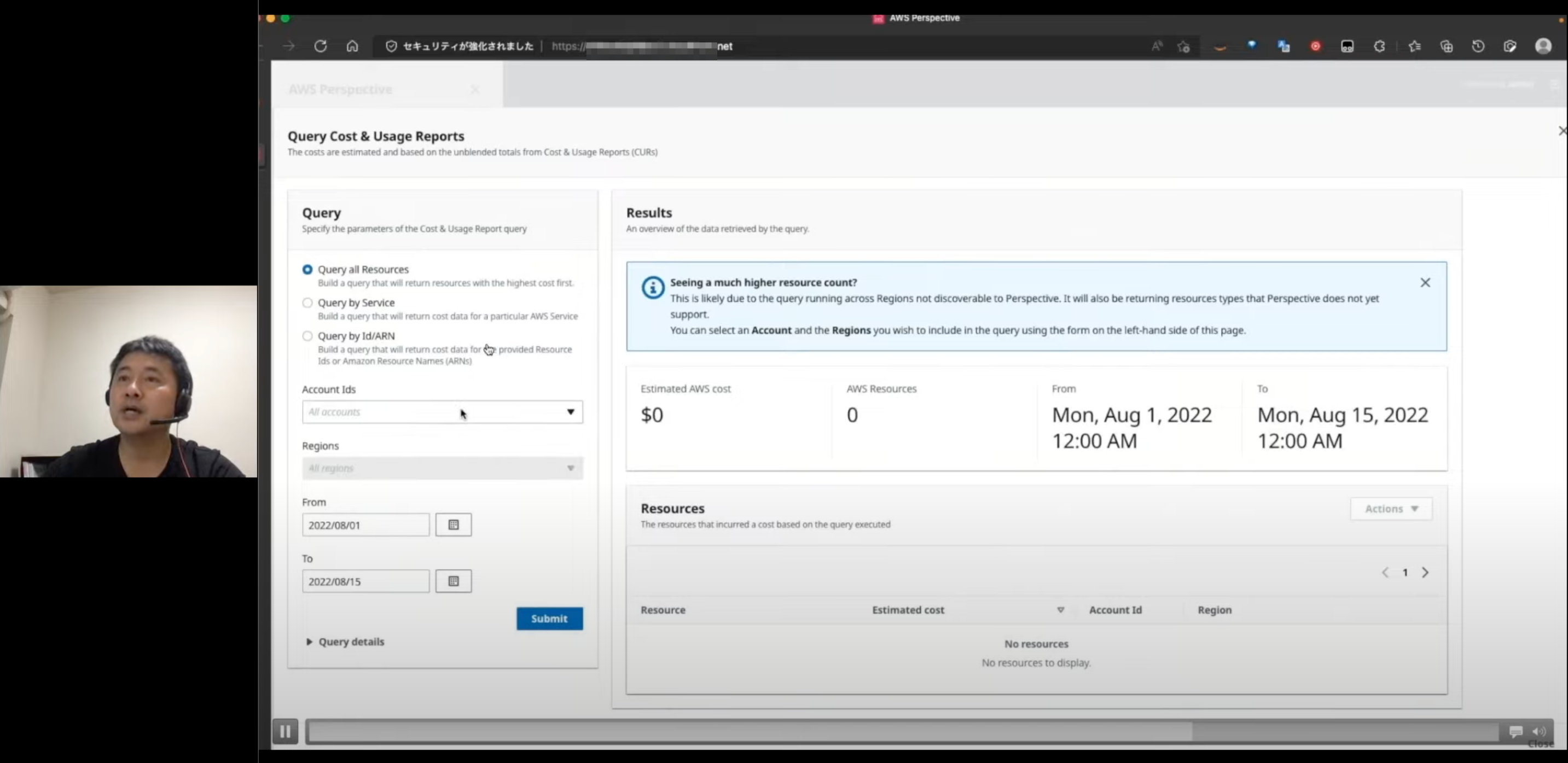Open the Actions dropdown menu
1568x763 pixels.
point(1391,509)
